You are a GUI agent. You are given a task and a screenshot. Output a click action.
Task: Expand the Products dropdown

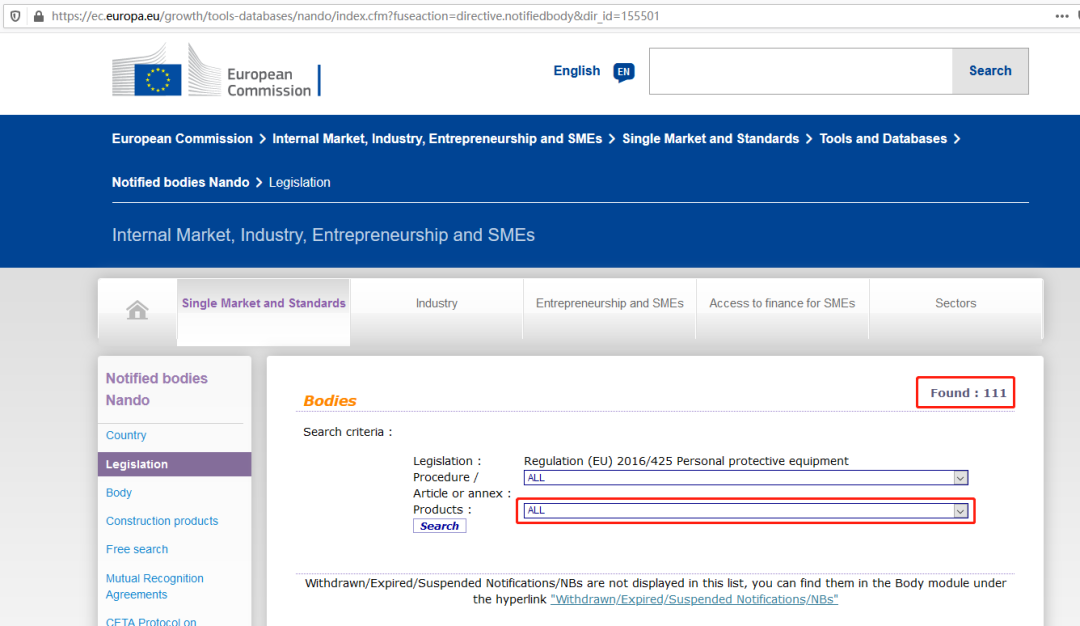pyautogui.click(x=746, y=511)
